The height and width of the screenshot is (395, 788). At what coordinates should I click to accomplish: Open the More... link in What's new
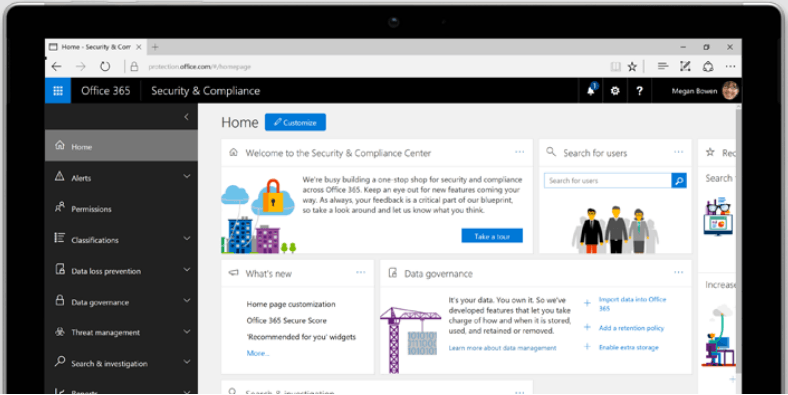tap(258, 353)
